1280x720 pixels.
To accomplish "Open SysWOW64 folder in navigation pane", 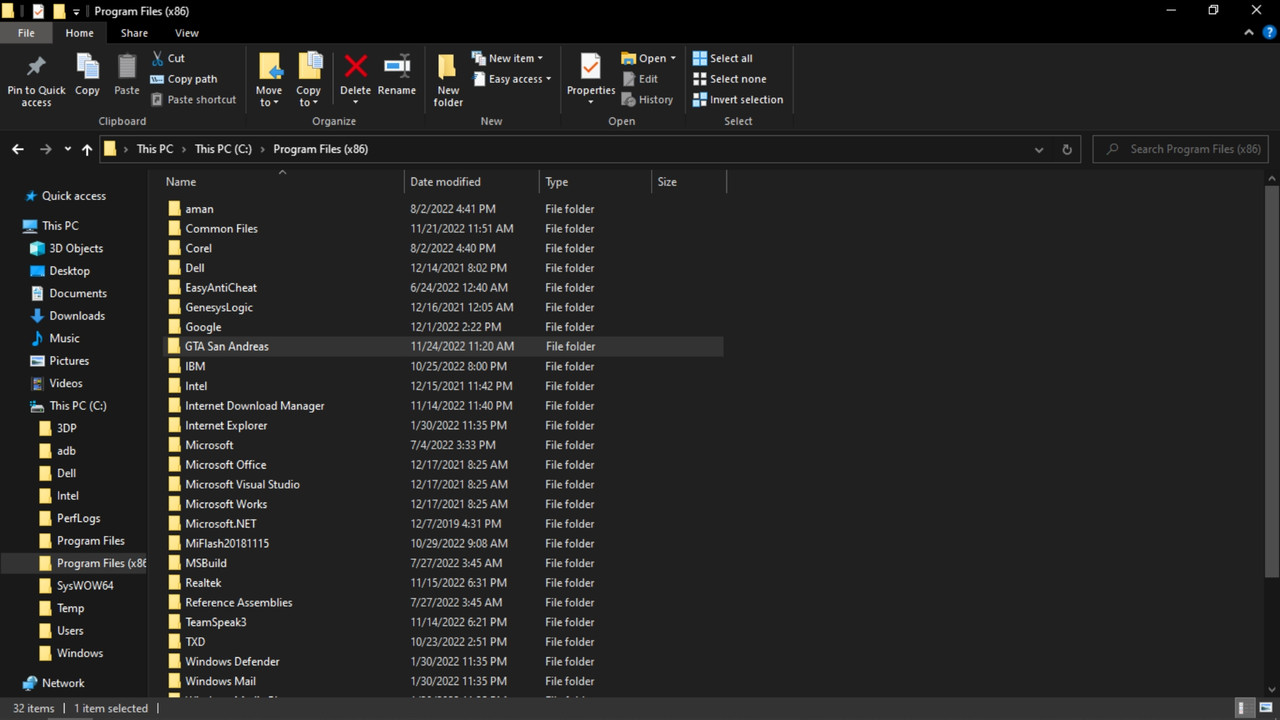I will (x=85, y=586).
